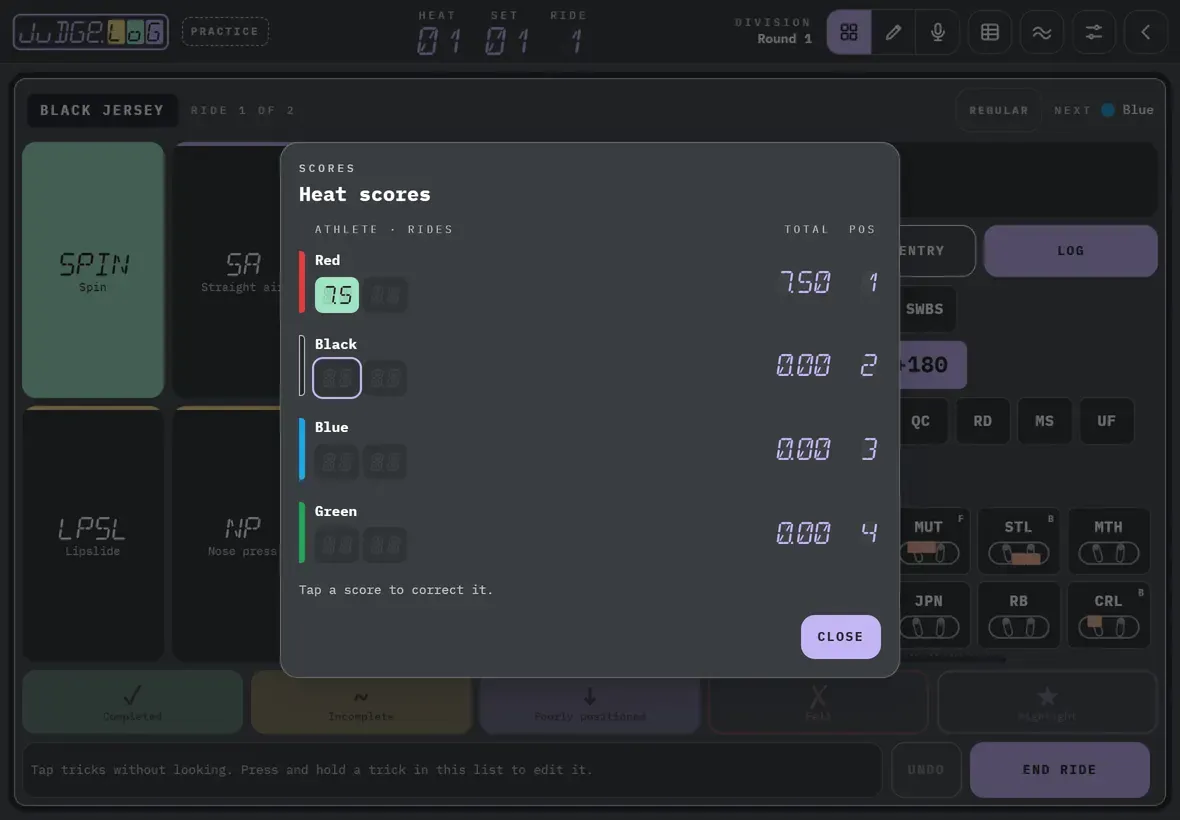Screen dimensions: 1180x820
Task: Toggle the +180 rotation modifier
Action: (x=927, y=365)
